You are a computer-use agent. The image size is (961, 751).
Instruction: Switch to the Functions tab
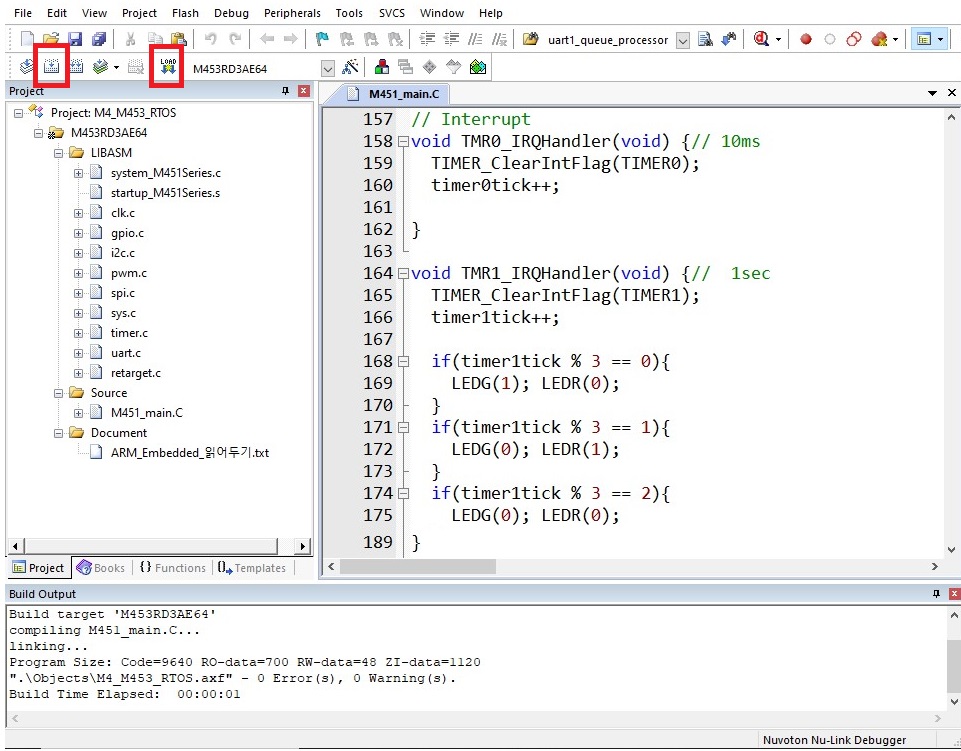coord(173,568)
